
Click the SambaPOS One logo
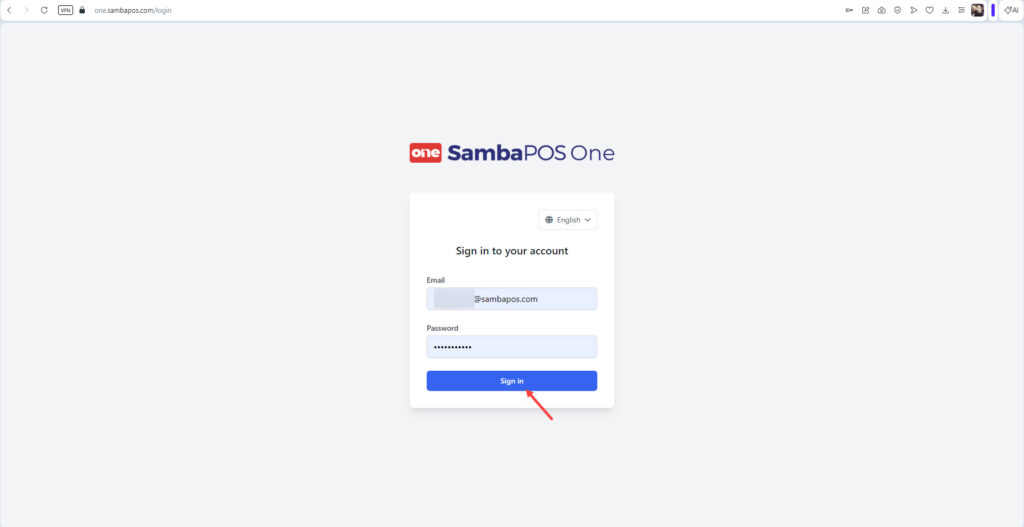coord(511,153)
